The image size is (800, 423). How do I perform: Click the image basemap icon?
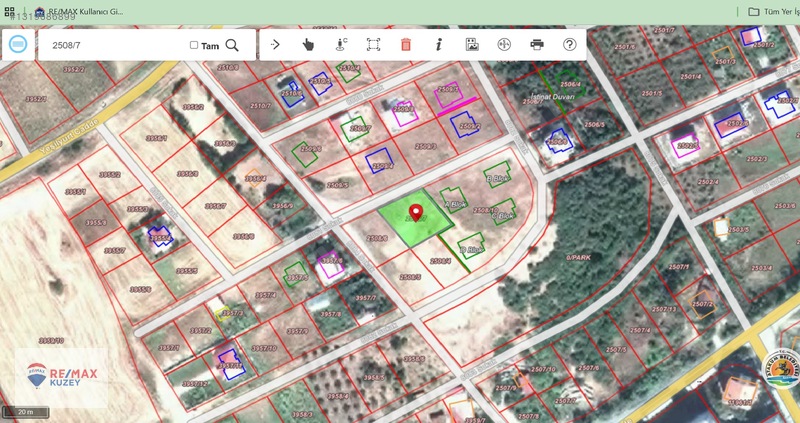[x=472, y=44]
